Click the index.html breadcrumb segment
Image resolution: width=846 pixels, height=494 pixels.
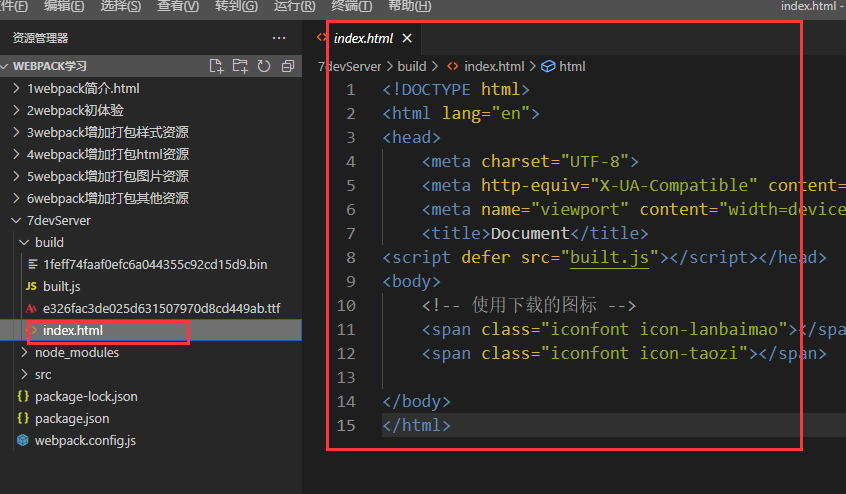click(x=494, y=66)
